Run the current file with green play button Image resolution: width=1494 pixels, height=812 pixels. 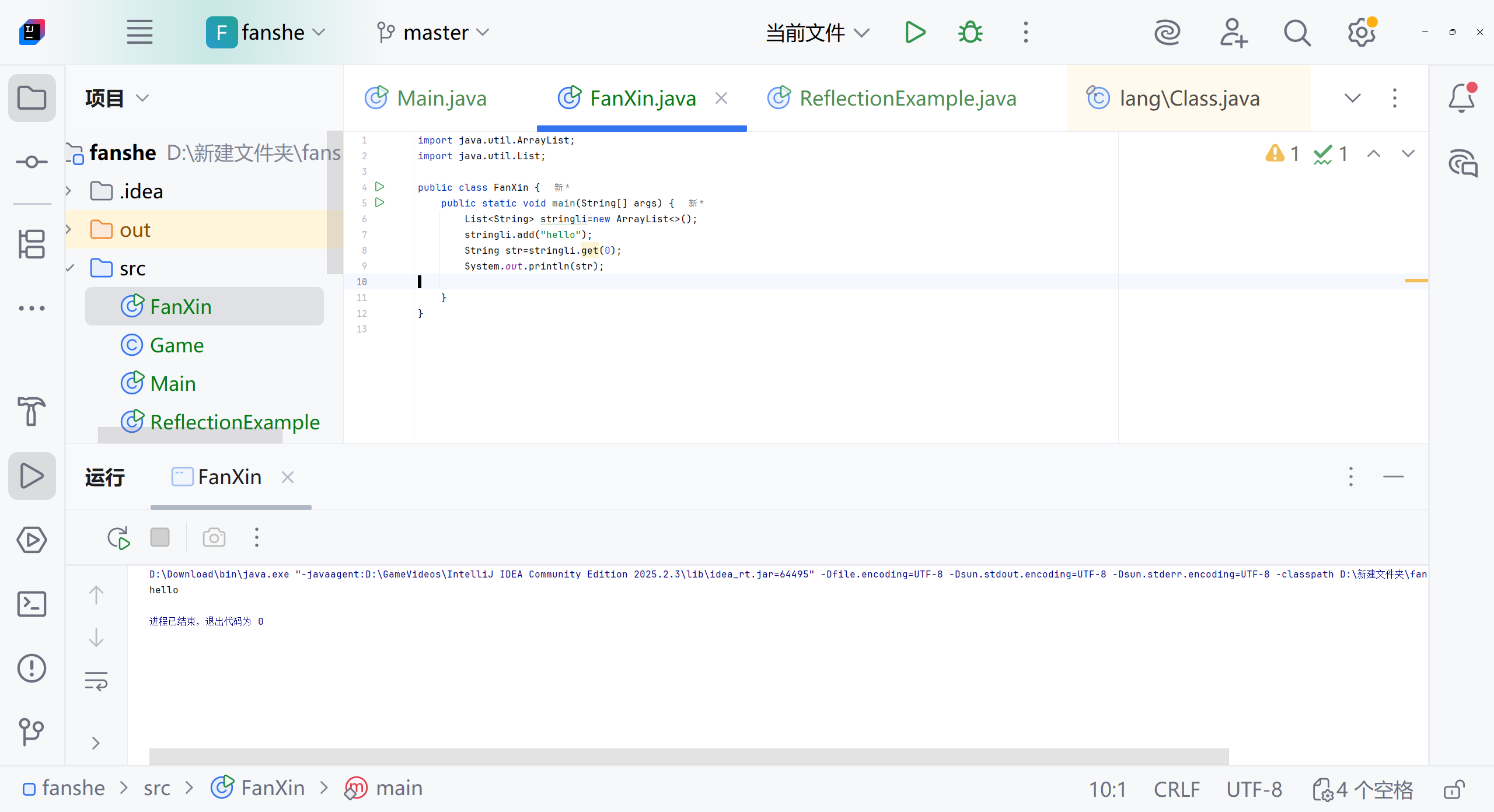pyautogui.click(x=914, y=33)
